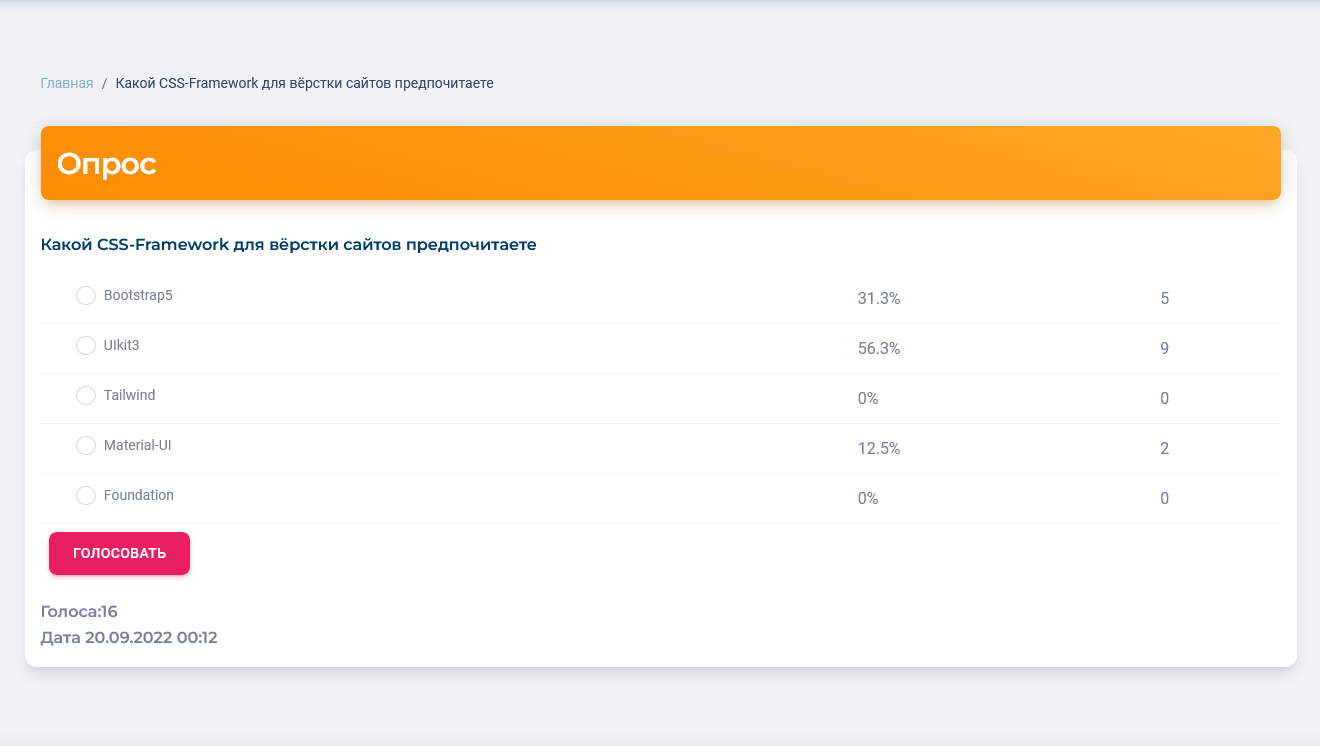Click the Bootstrap5 vote count 5
Image resolution: width=1320 pixels, height=746 pixels.
pyautogui.click(x=1165, y=298)
